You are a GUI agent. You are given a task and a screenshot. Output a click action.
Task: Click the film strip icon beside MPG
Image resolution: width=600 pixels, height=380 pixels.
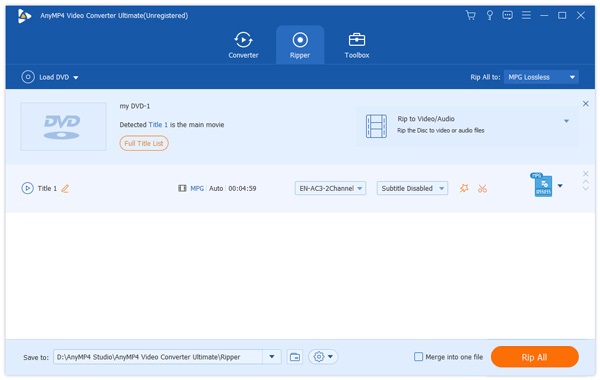tap(182, 188)
